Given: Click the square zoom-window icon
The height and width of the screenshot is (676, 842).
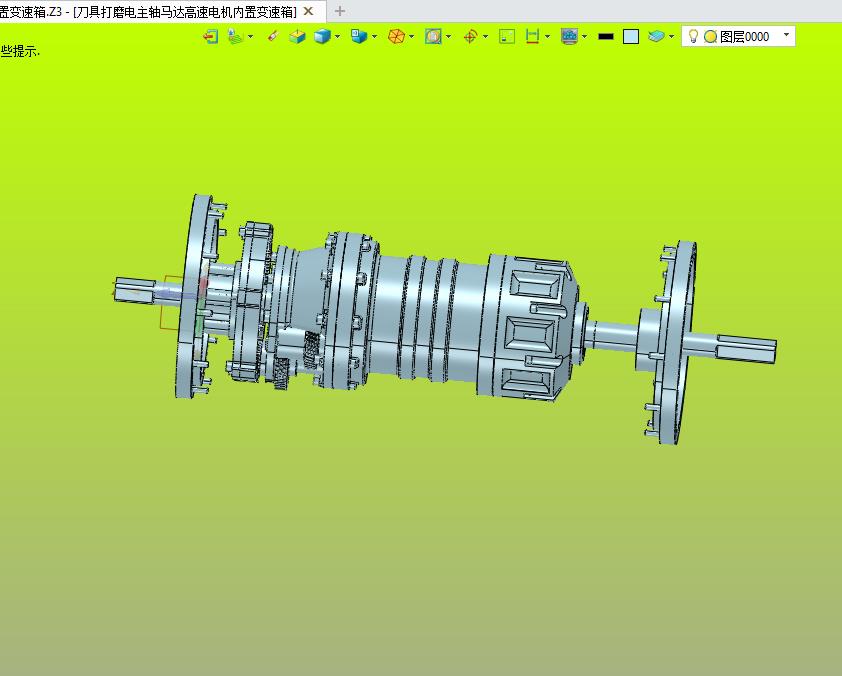Looking at the screenshot, I should coord(507,37).
